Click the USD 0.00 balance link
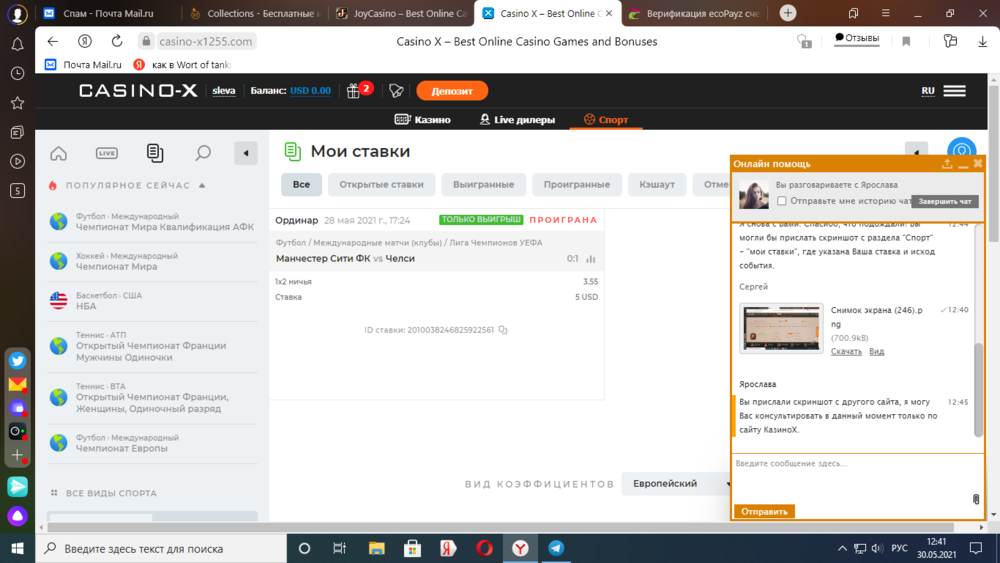 point(310,91)
